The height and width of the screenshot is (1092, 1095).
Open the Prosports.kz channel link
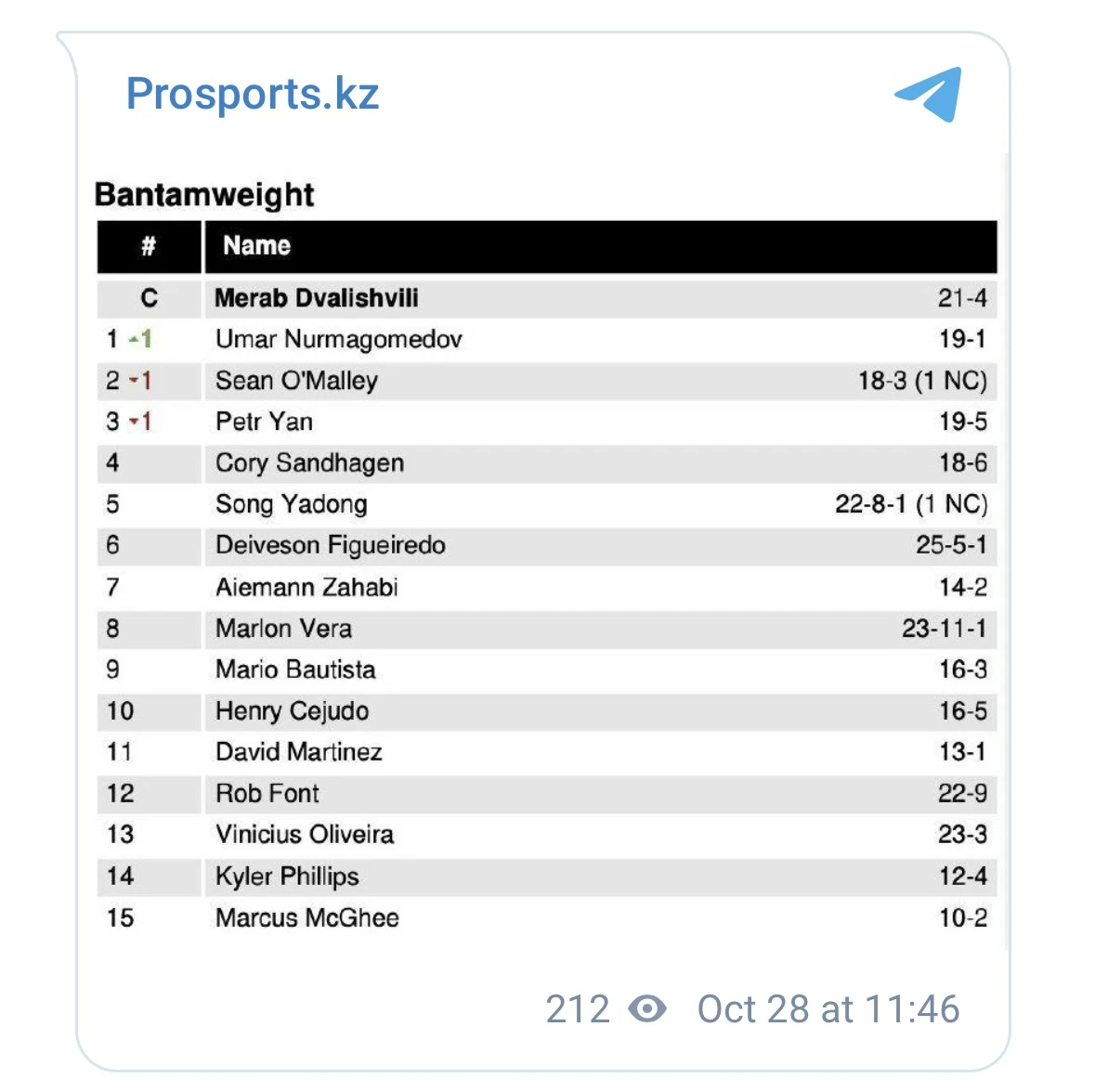(x=253, y=94)
